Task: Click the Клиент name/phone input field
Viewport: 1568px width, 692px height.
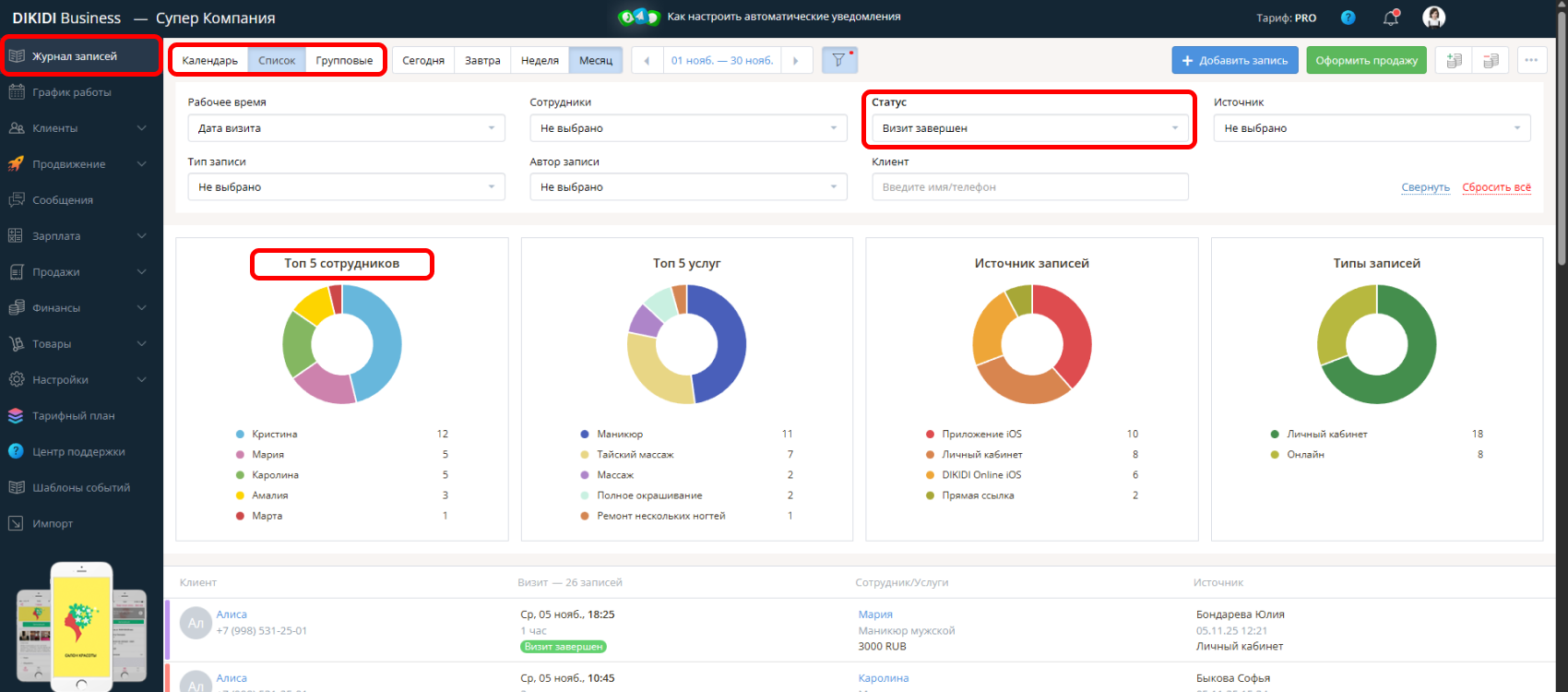Action: (x=1029, y=187)
